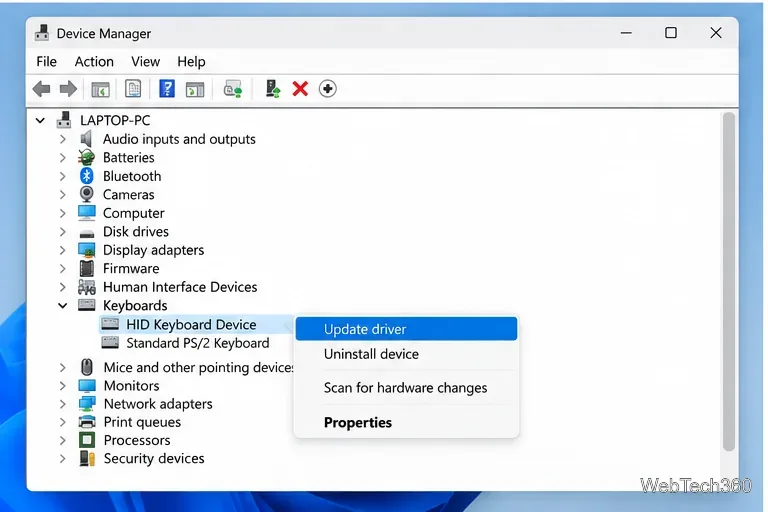
Task: Click the Batteries category icon
Action: [87, 157]
